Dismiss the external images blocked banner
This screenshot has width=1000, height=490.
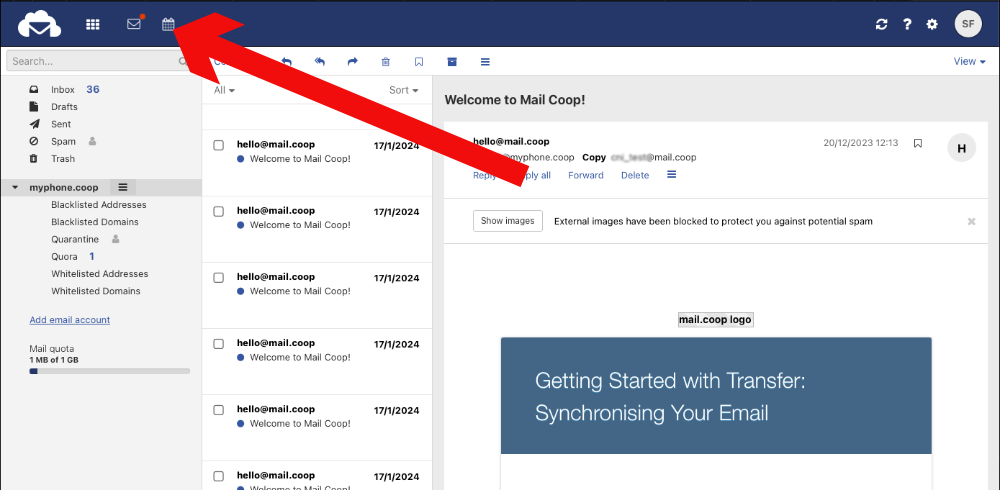coord(971,221)
